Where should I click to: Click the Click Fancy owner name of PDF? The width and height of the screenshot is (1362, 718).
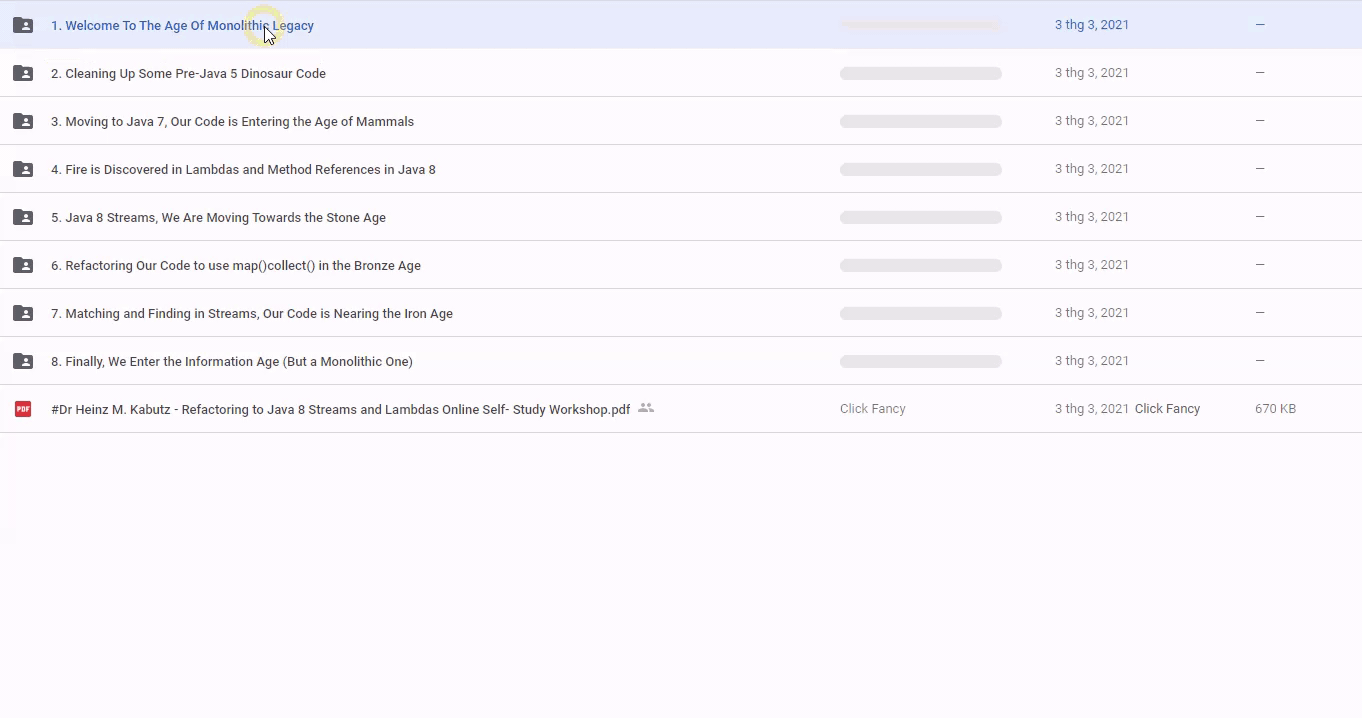[872, 409]
